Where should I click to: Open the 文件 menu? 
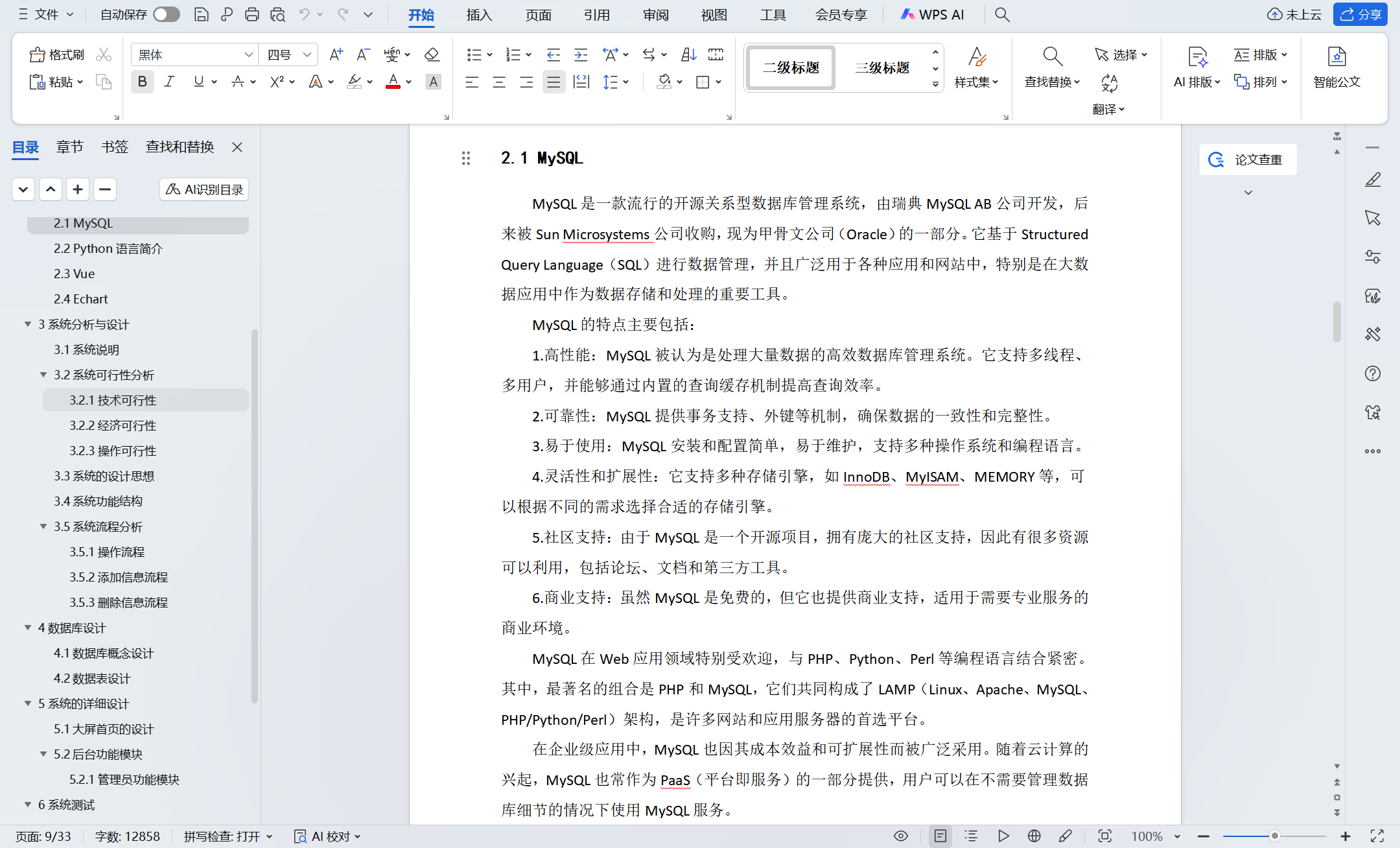47,14
